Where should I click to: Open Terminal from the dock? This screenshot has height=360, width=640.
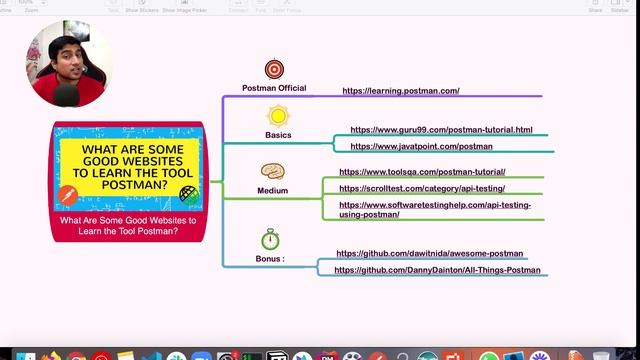252,356
